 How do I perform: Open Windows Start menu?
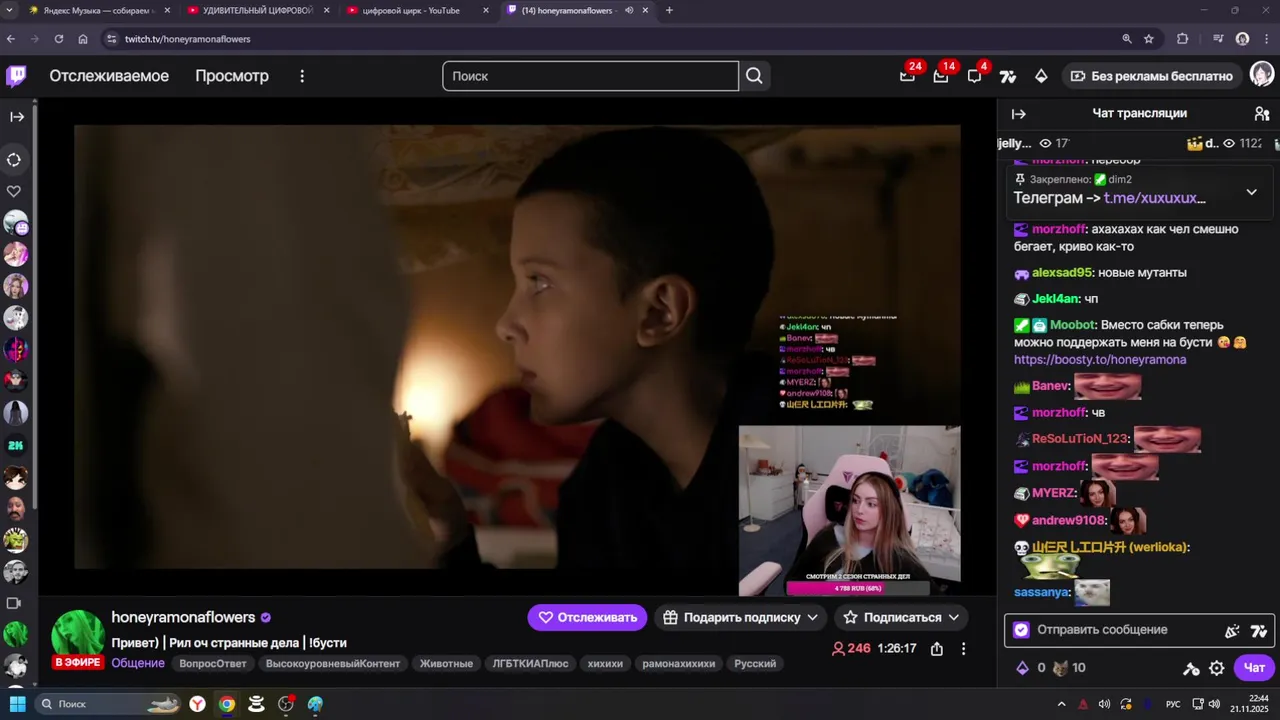17,704
